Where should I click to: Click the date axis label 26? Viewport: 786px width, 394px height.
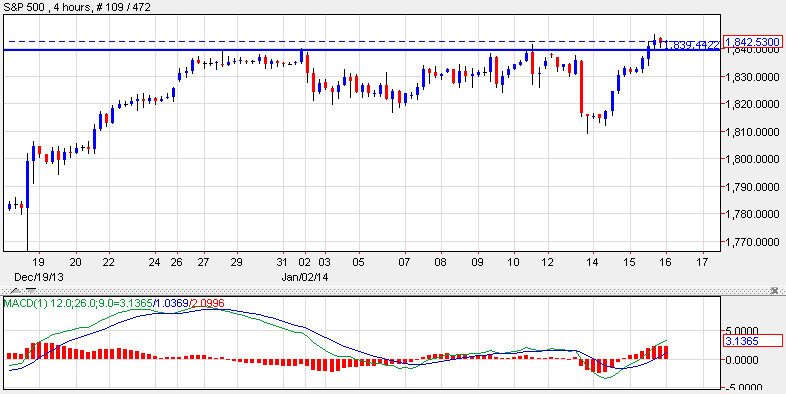pos(177,262)
